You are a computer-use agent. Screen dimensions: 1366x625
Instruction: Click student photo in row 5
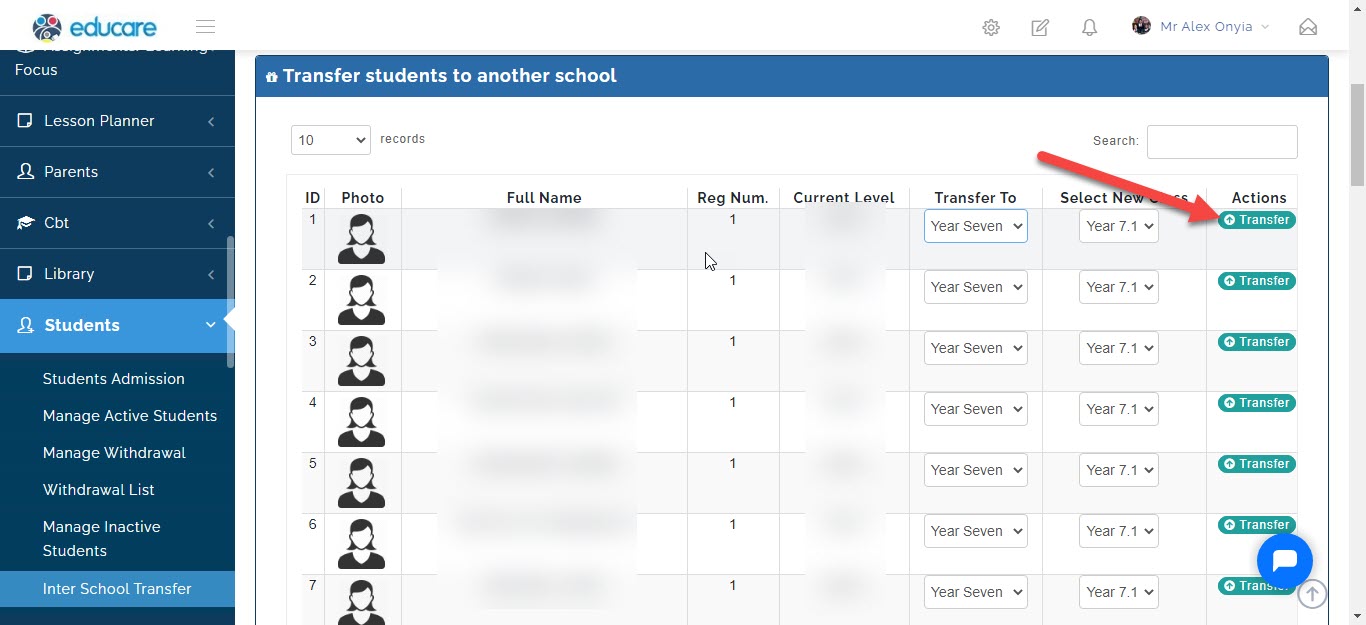[361, 483]
